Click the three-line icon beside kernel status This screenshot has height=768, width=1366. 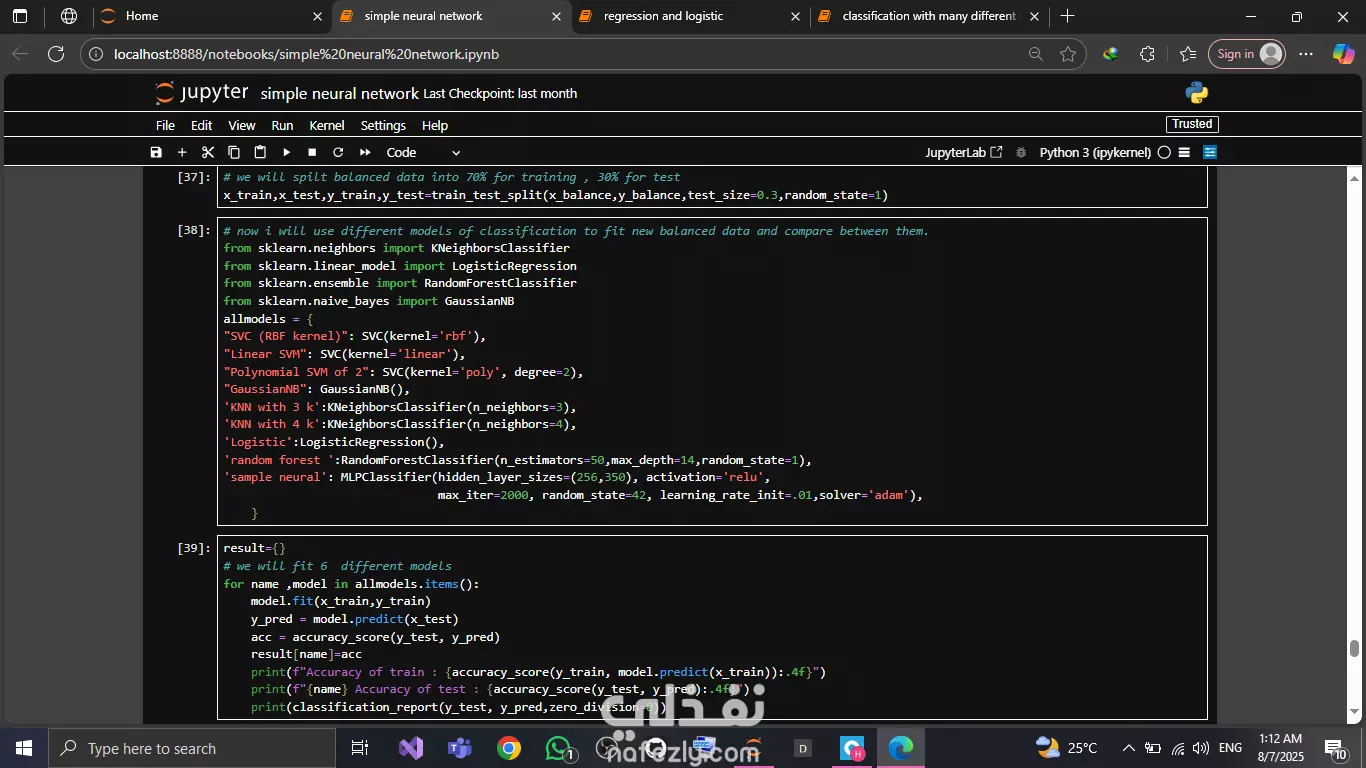[1184, 152]
